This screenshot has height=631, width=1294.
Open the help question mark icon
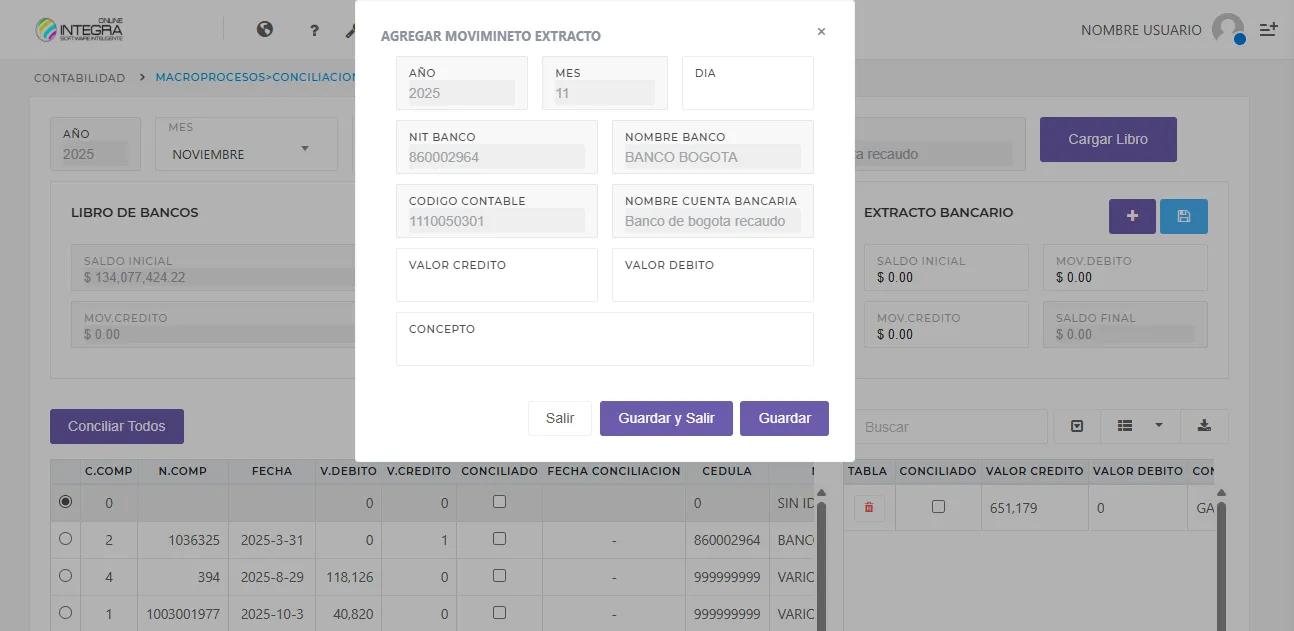click(314, 30)
